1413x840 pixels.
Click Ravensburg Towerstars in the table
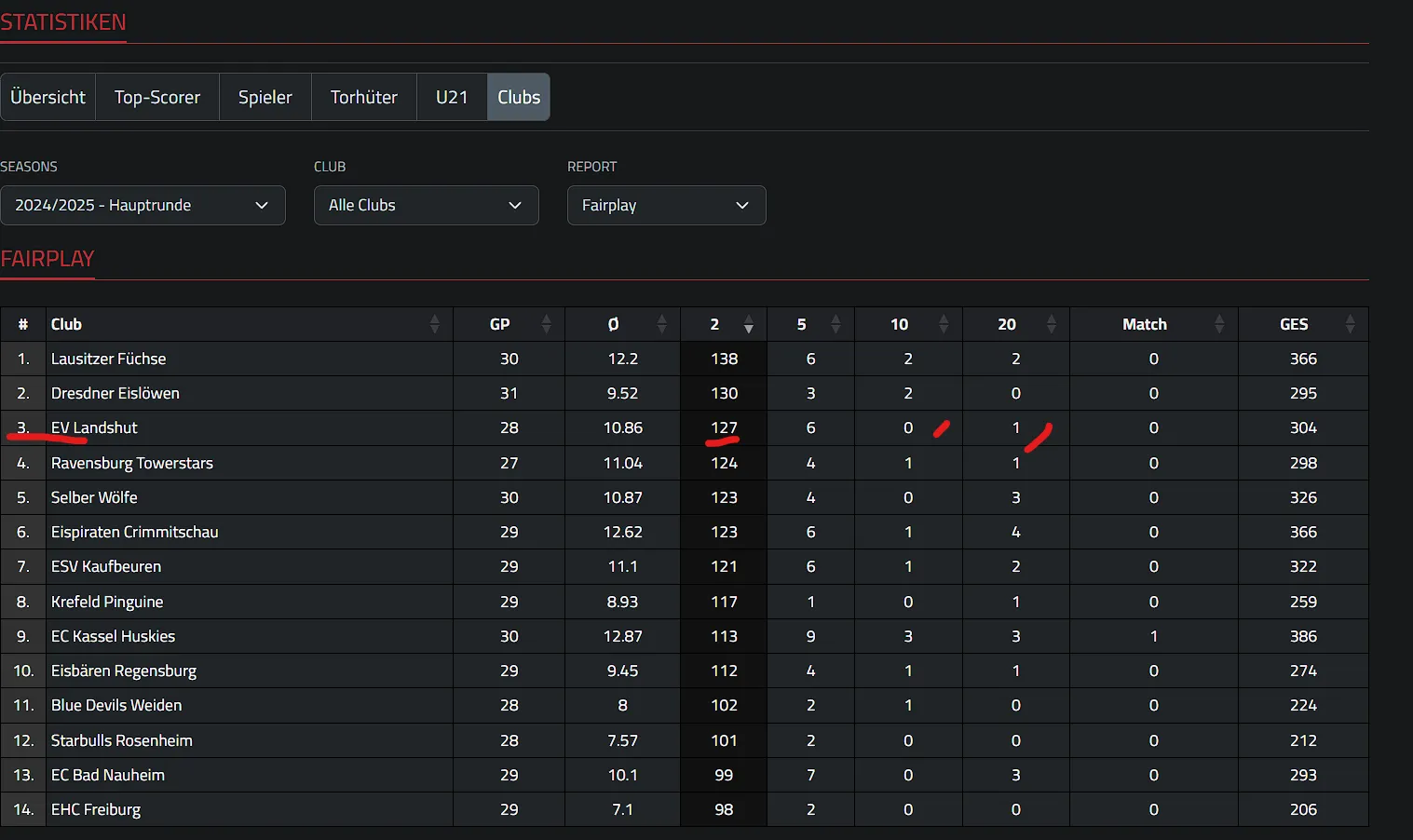tap(132, 463)
